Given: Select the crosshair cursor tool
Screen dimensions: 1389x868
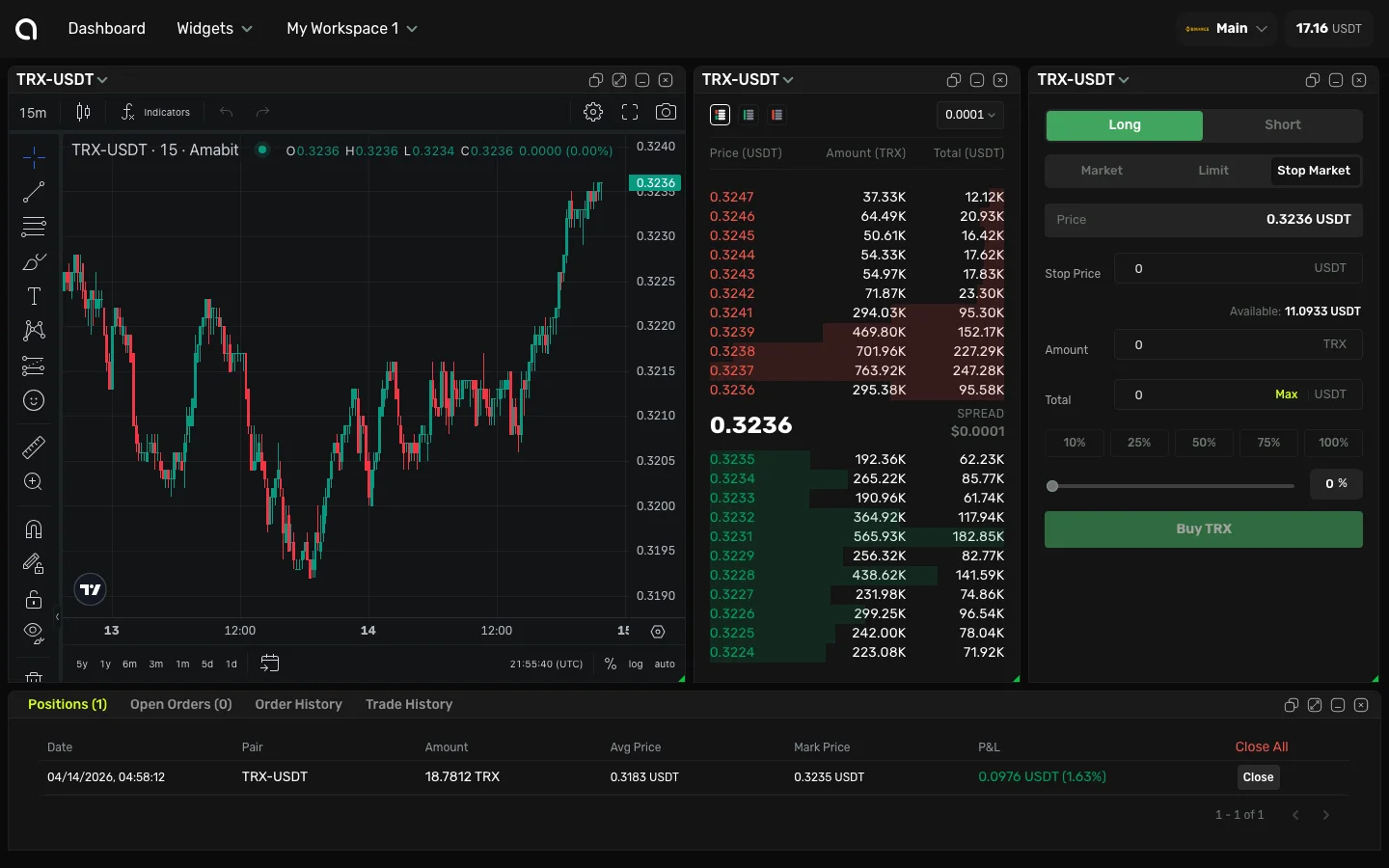Looking at the screenshot, I should (x=34, y=156).
